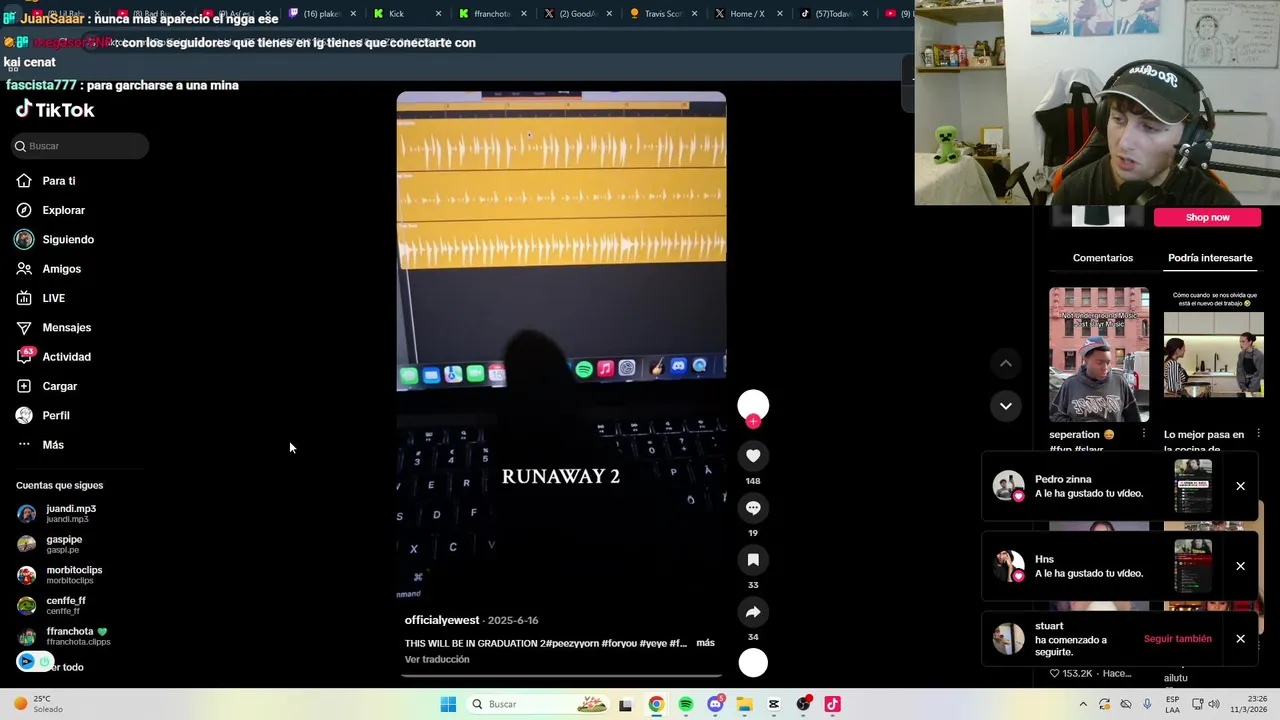Dismiss the Hns notification

(x=1240, y=566)
